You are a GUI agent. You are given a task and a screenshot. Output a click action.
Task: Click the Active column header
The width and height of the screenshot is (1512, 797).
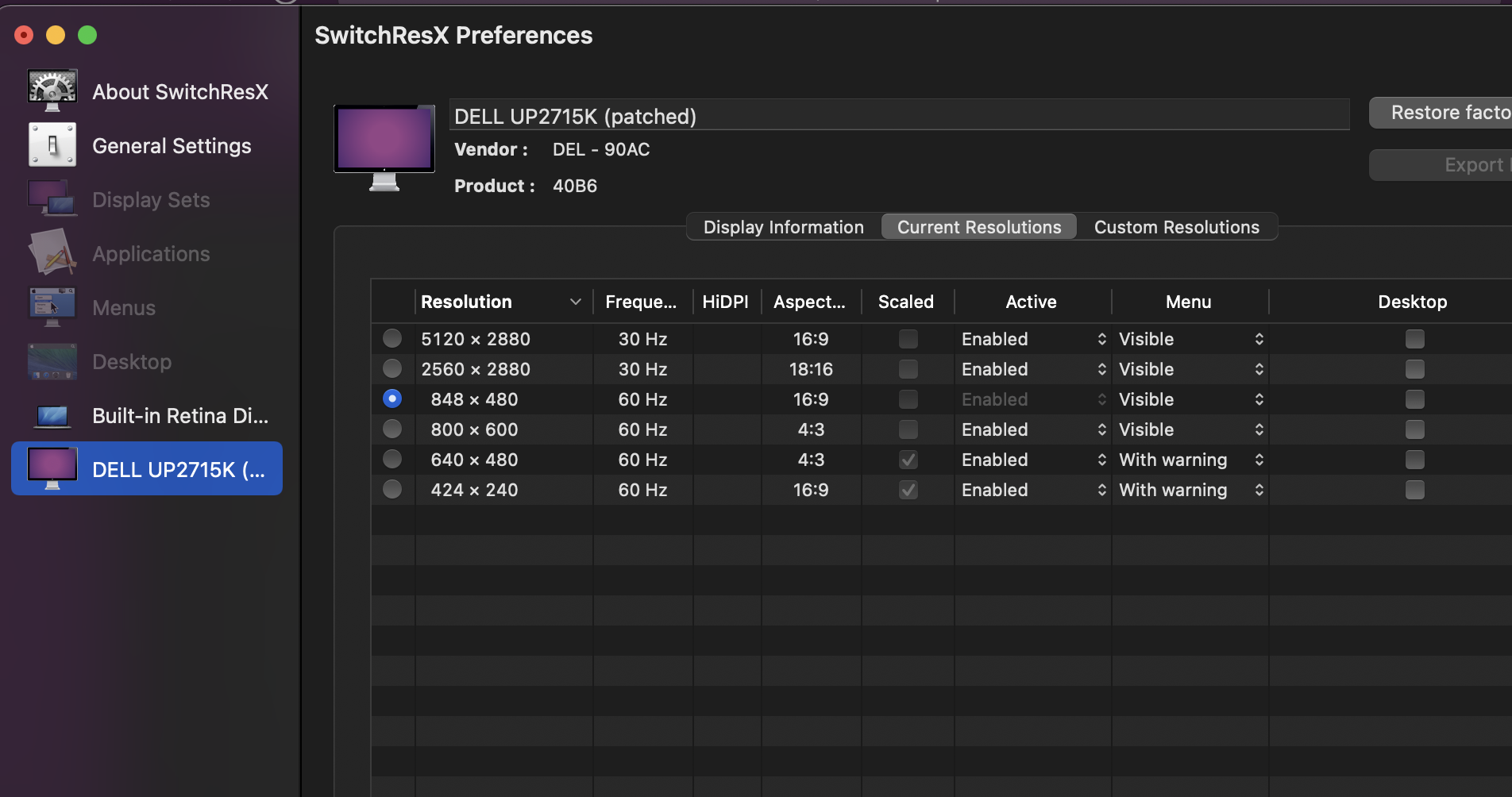coord(1032,302)
